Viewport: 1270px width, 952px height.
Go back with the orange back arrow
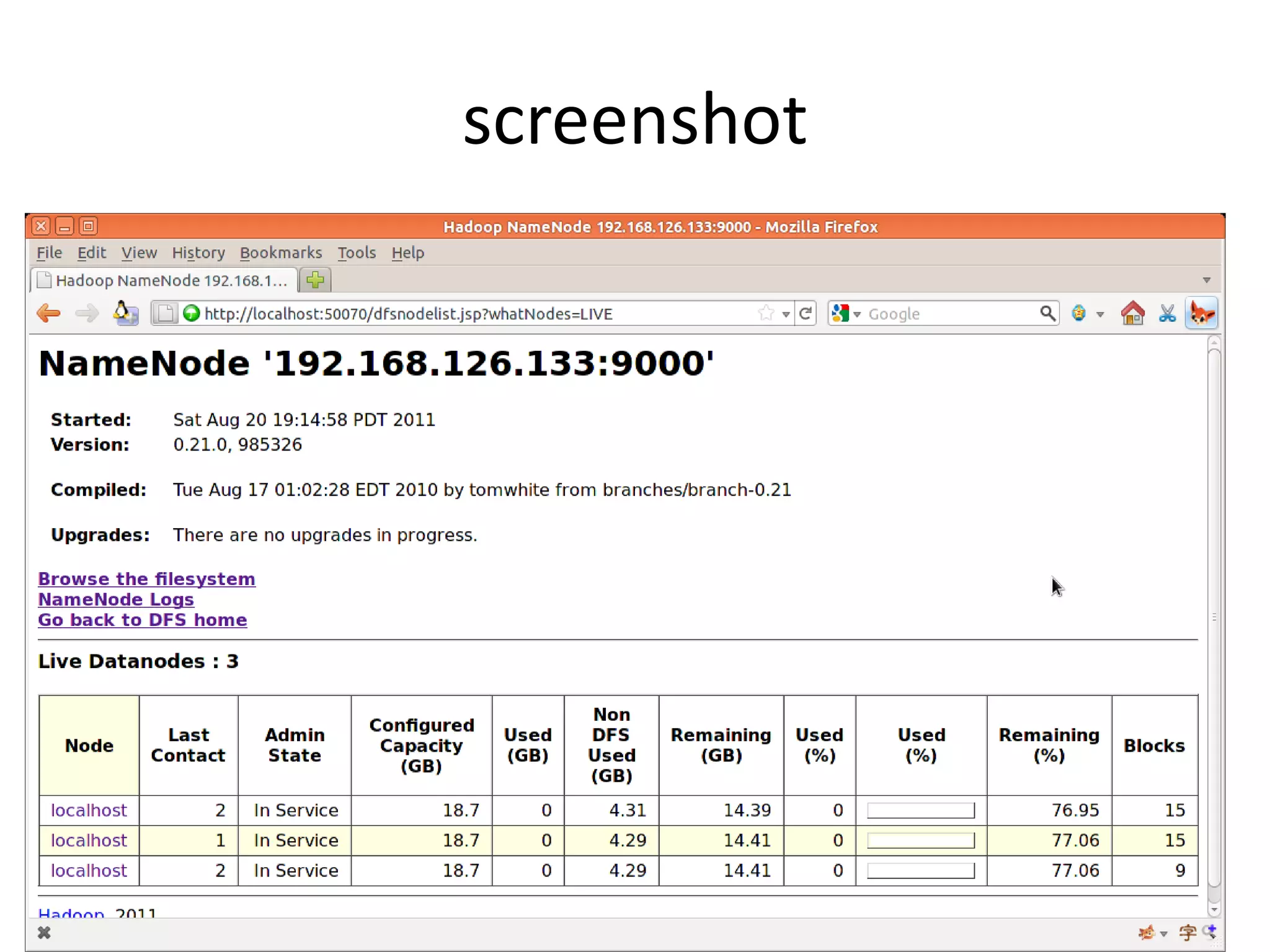click(48, 314)
